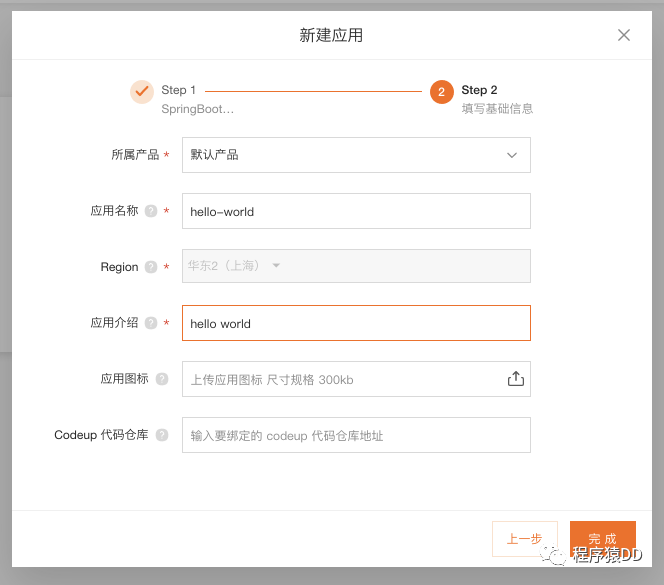Click the Codeup 代码仓库 label
The height and width of the screenshot is (585, 664).
pos(101,435)
